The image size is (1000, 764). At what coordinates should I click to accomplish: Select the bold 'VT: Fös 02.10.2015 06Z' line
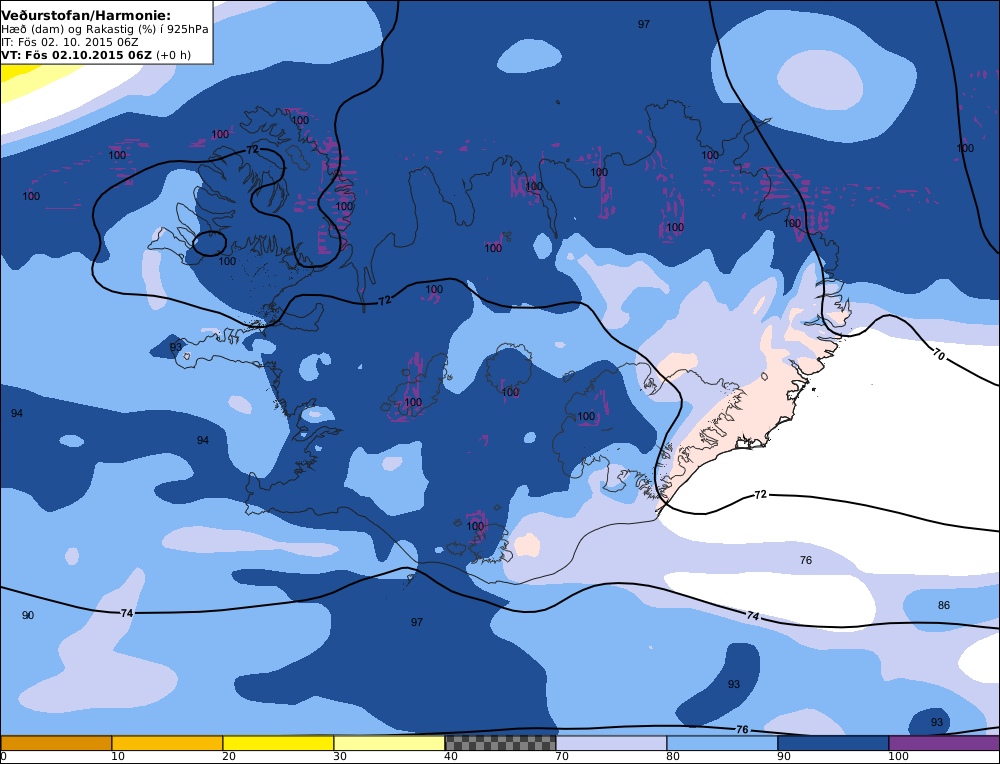click(77, 55)
